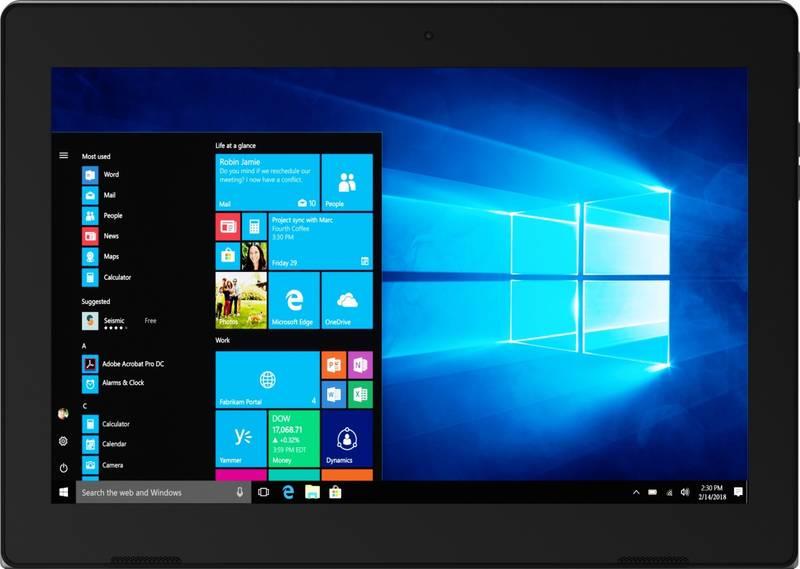The image size is (800, 569).
Task: Open the Calendar app in the list
Action: point(105,444)
